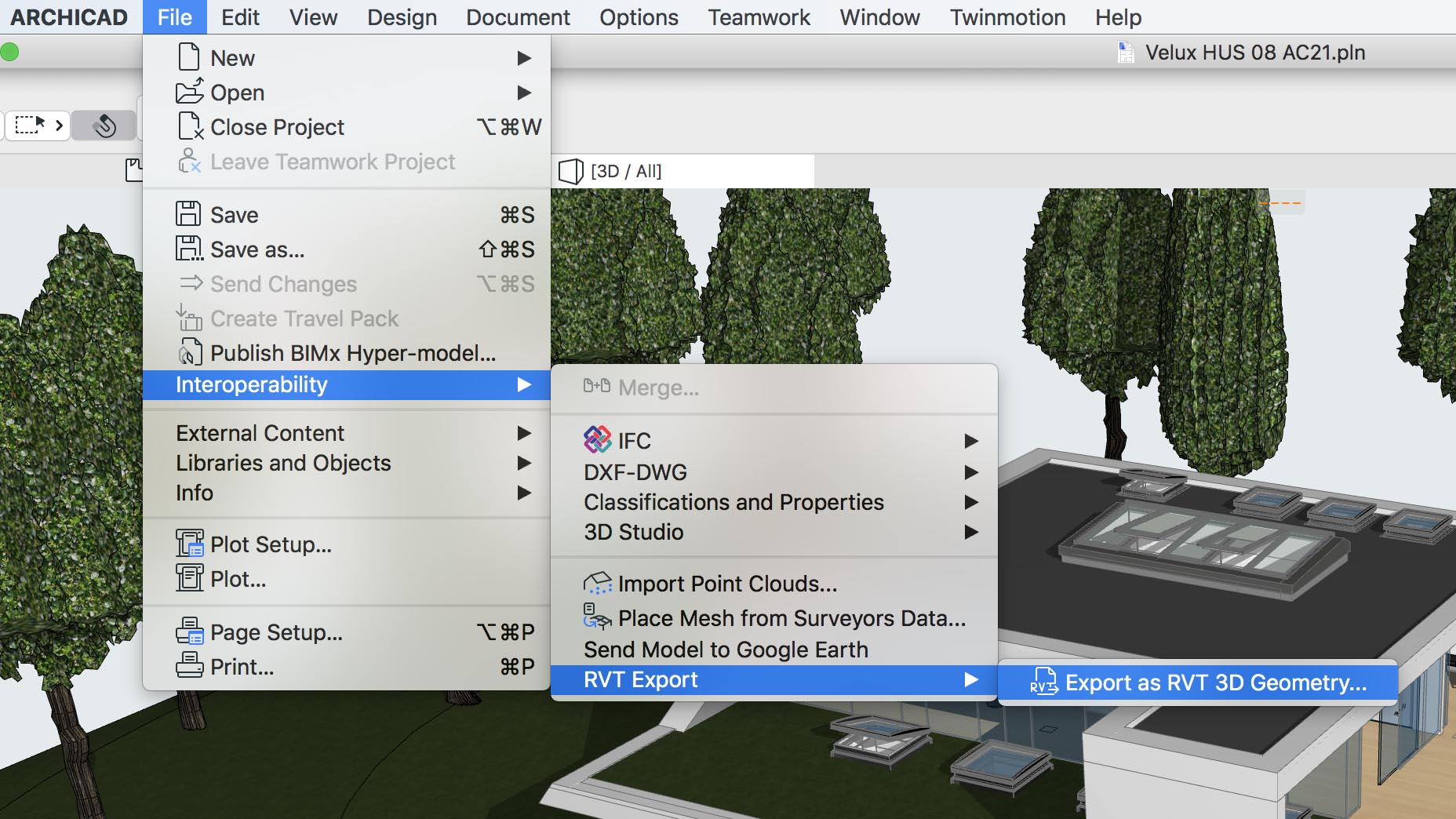Click the Plot plotter icon
Viewport: 1456px width, 819px height.
(x=189, y=578)
